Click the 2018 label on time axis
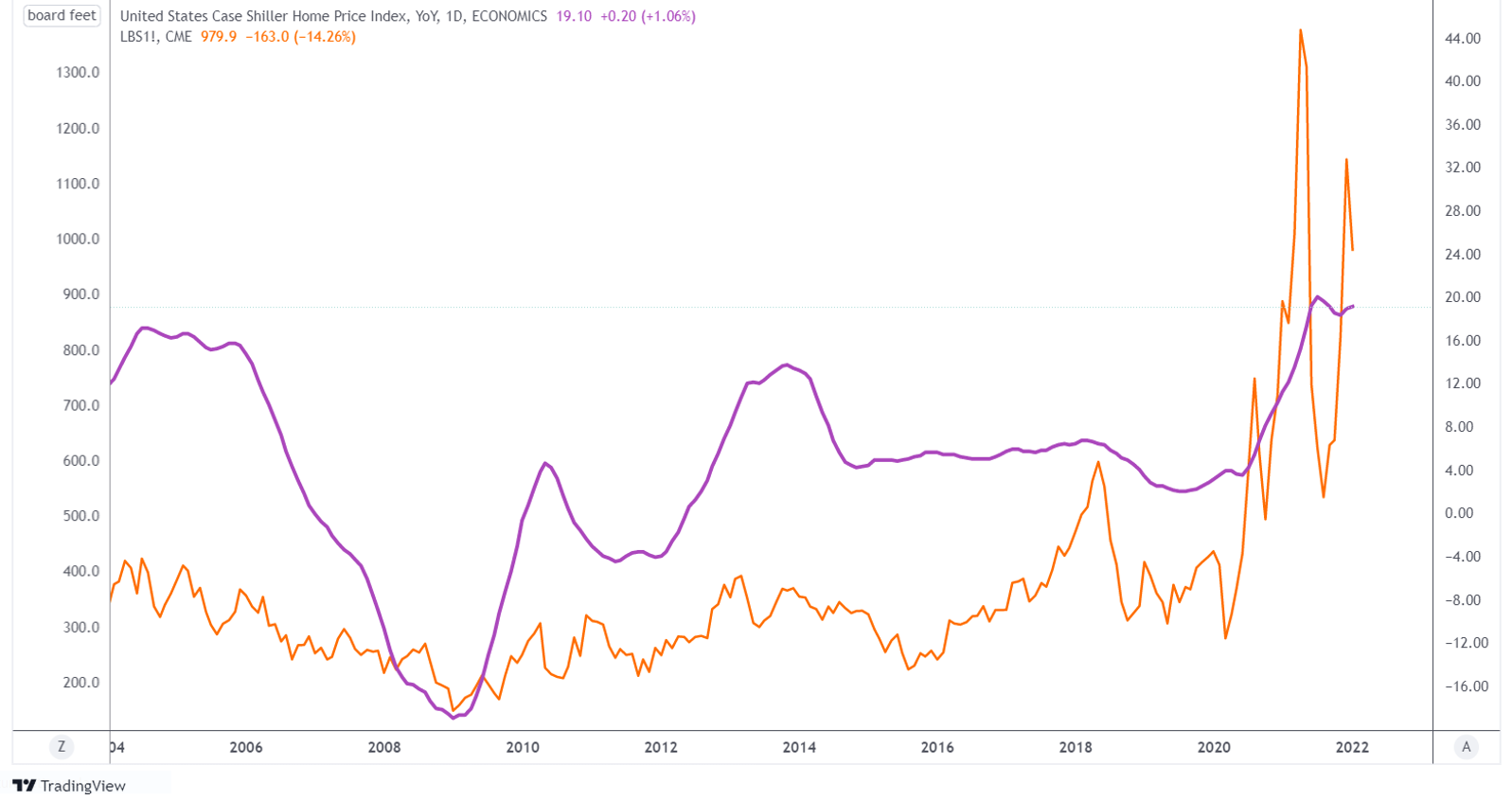 [x=1076, y=747]
